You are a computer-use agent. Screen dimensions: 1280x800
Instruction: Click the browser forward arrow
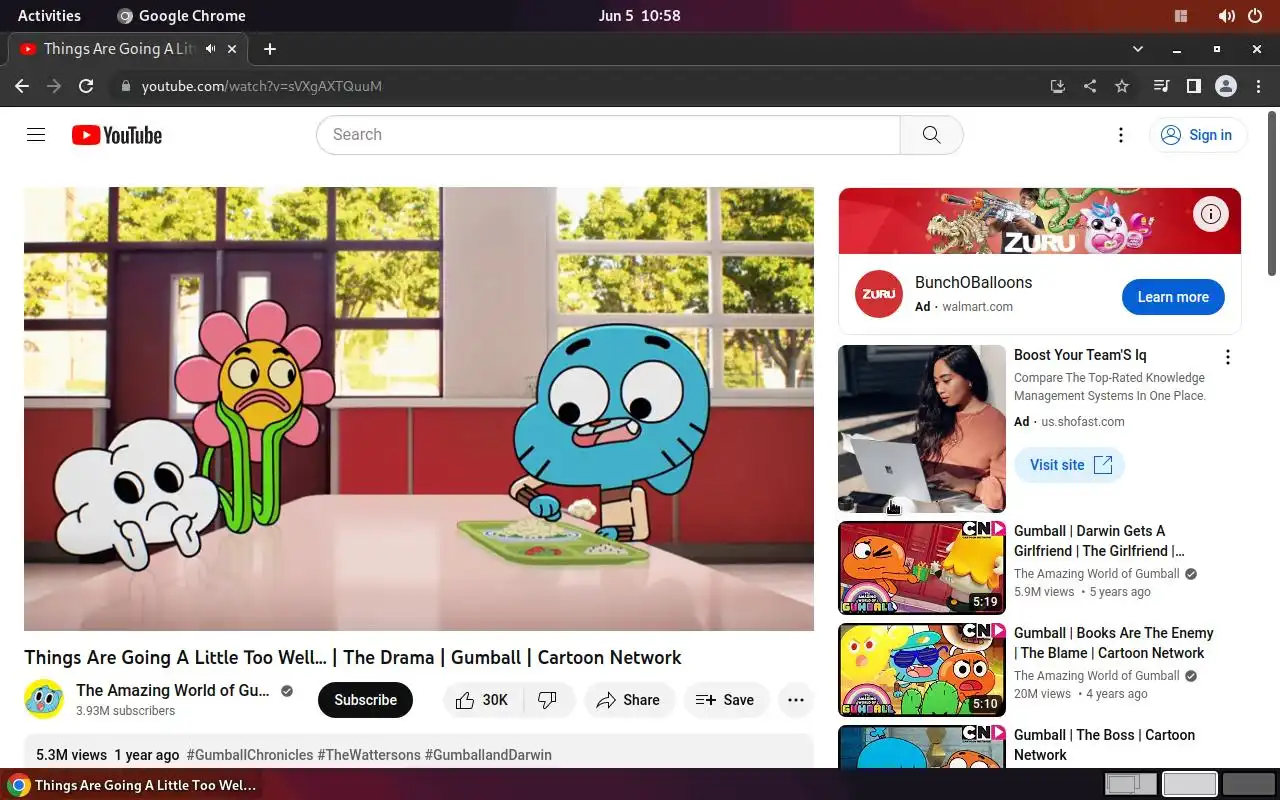[54, 86]
